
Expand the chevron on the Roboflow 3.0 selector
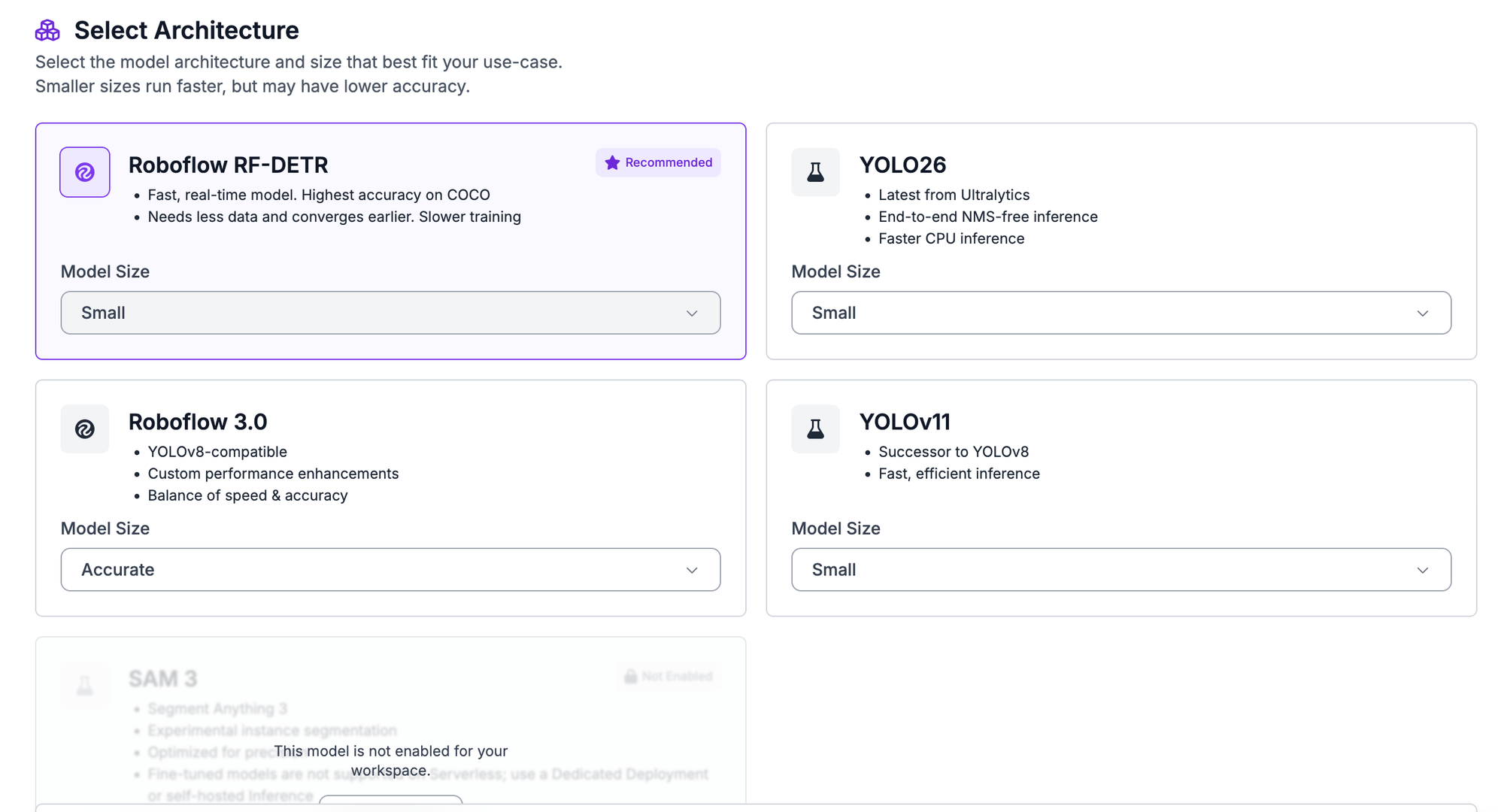click(692, 571)
